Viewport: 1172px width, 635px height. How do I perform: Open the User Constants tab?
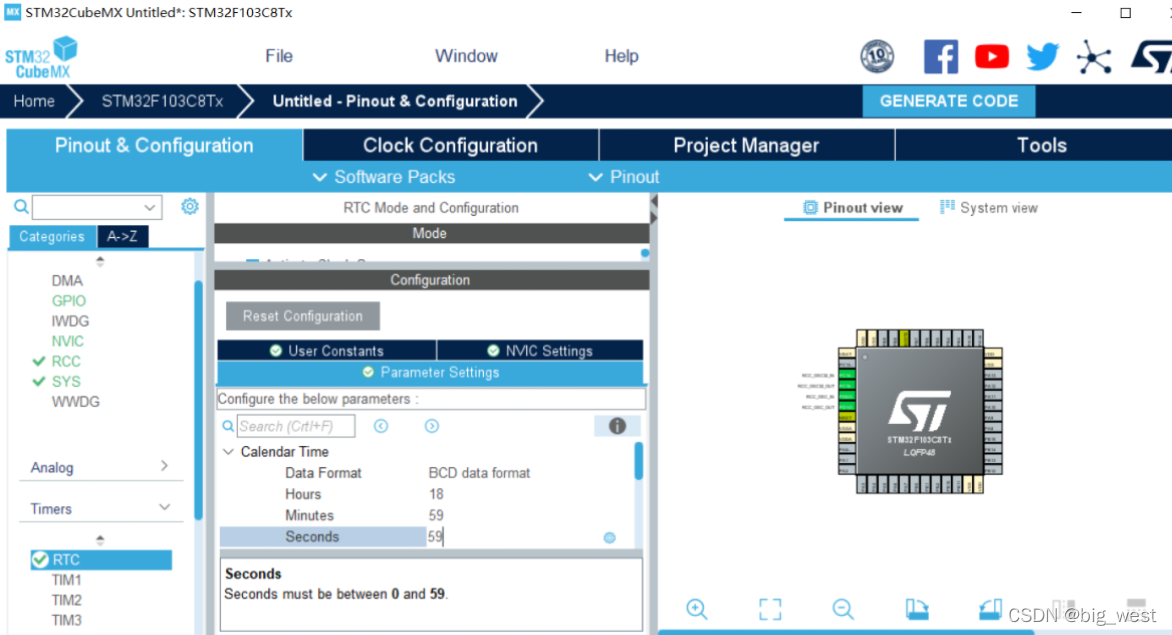pyautogui.click(x=327, y=350)
